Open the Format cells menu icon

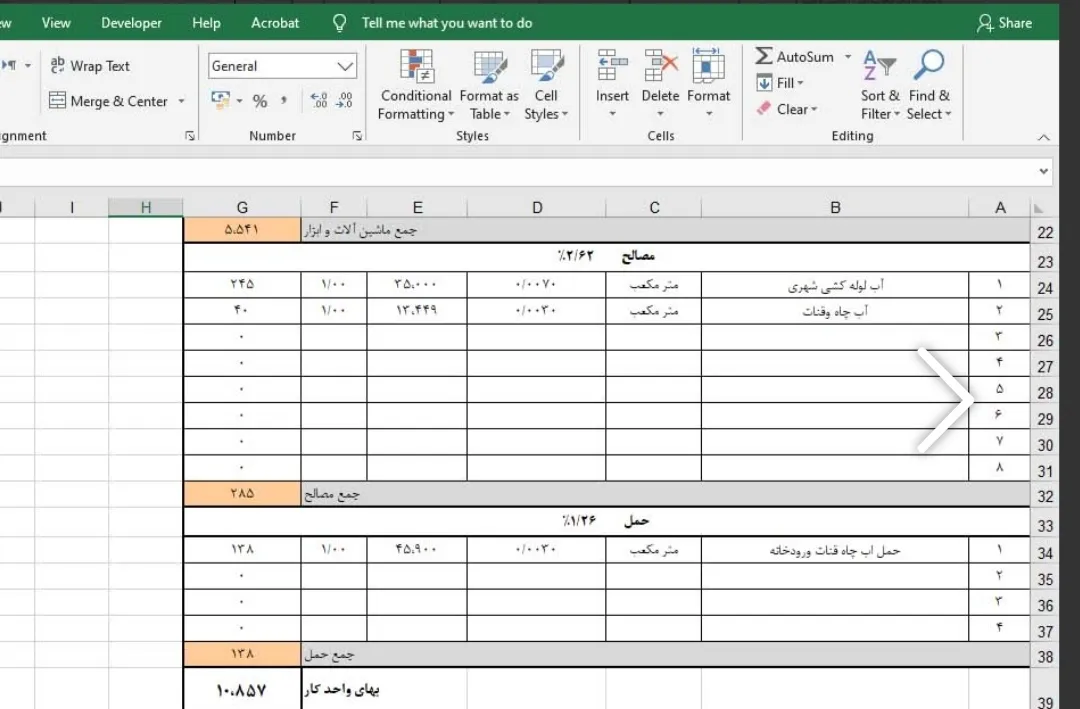[708, 67]
